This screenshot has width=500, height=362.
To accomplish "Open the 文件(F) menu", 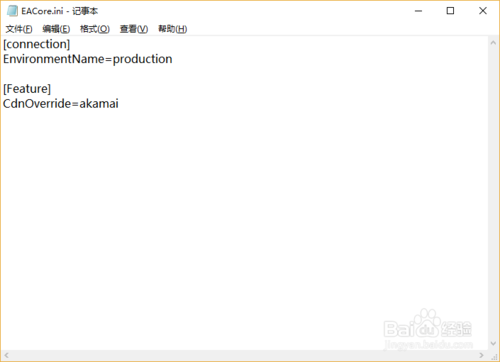I will pos(19,29).
